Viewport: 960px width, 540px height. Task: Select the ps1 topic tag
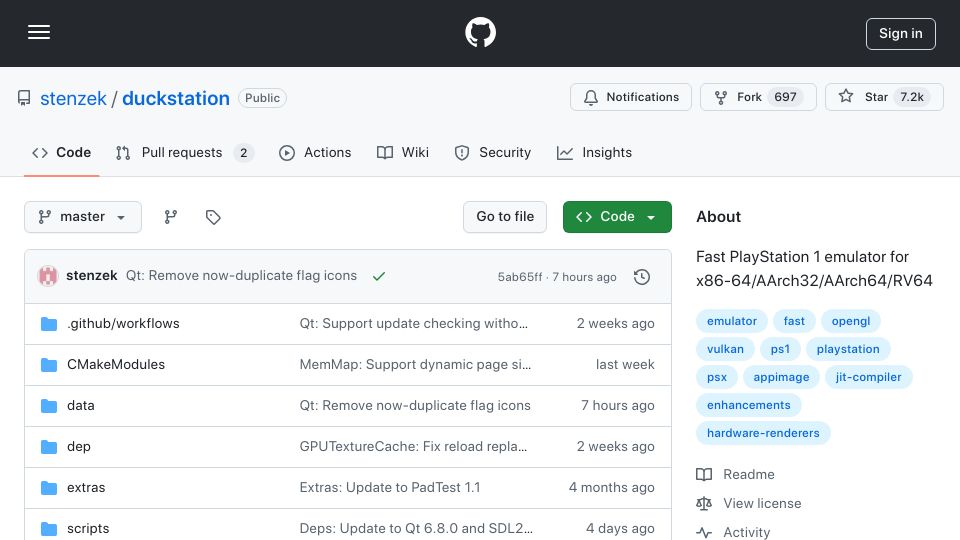[780, 349]
